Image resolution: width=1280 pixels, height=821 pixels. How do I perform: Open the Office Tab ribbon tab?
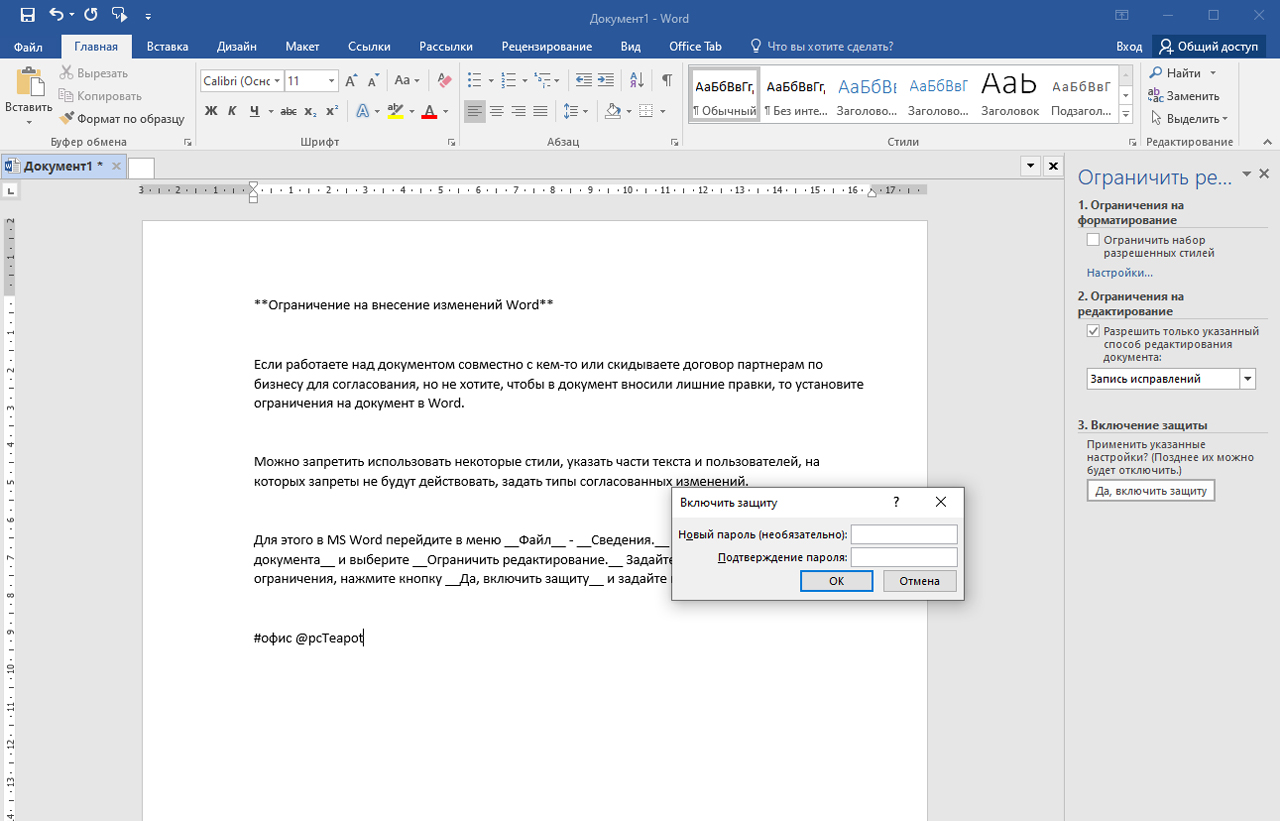695,46
